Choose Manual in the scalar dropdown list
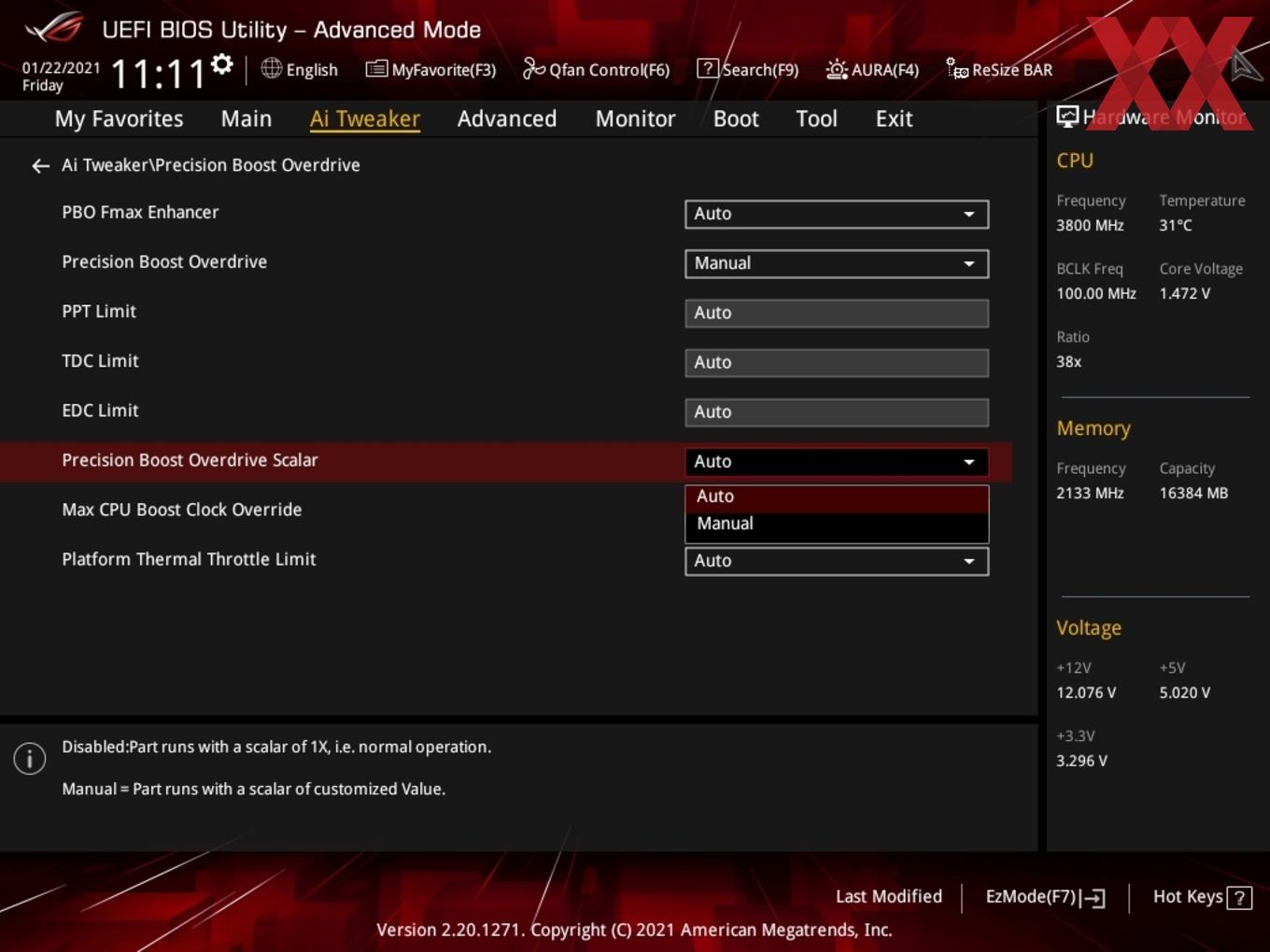The height and width of the screenshot is (952, 1270). [x=837, y=525]
